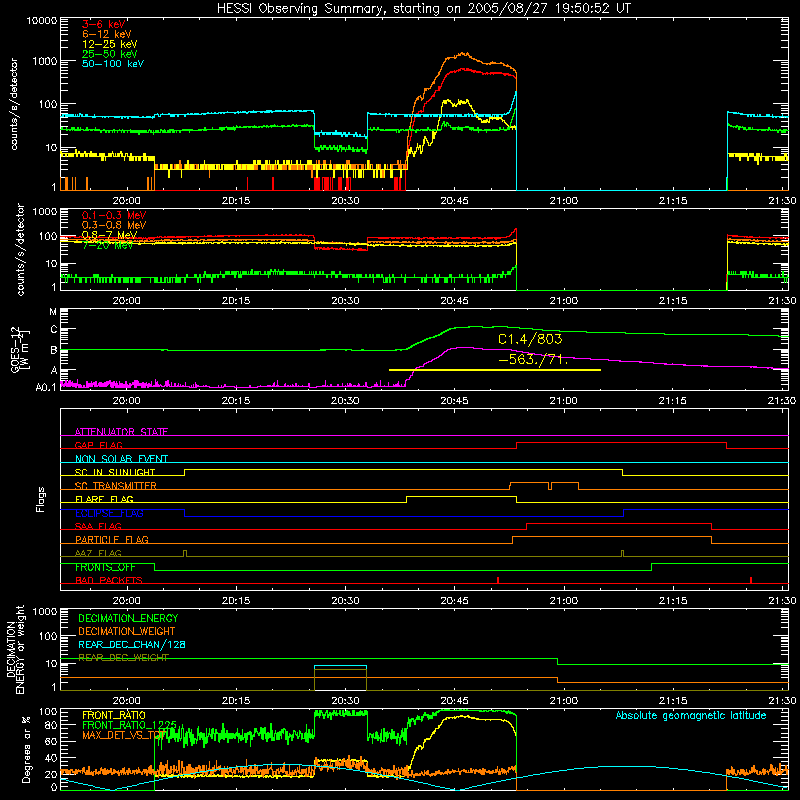Click the DECIMATION ENERGY or weight axis title
The image size is (800, 800).
15,649
